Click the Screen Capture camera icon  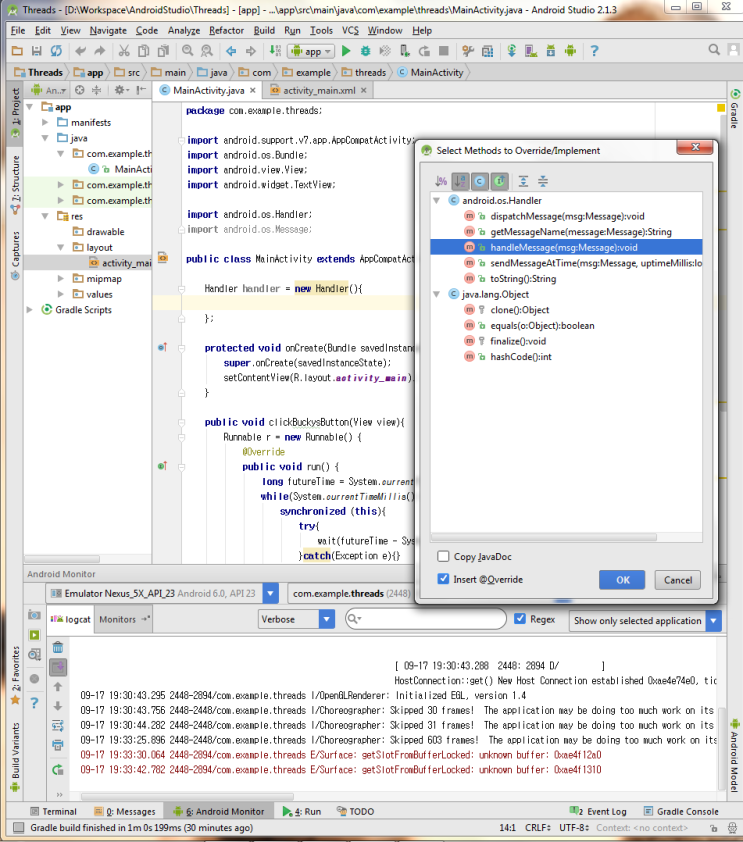(x=34, y=615)
